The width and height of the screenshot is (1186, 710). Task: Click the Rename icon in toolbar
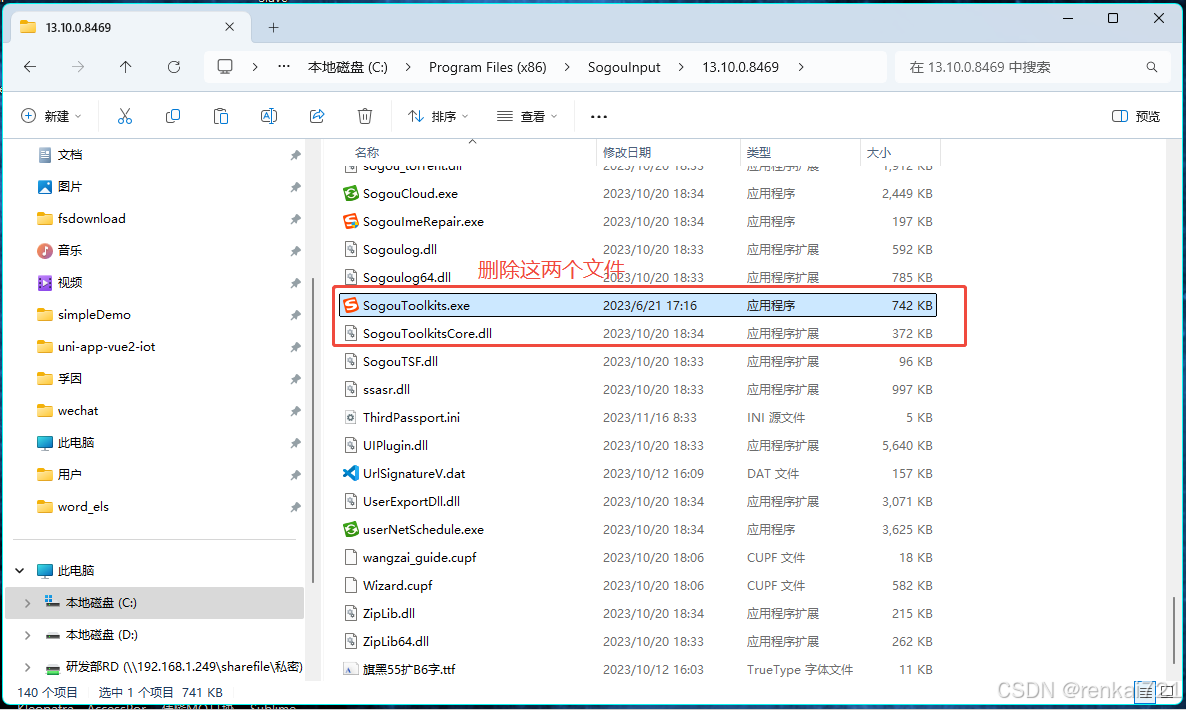coord(269,116)
